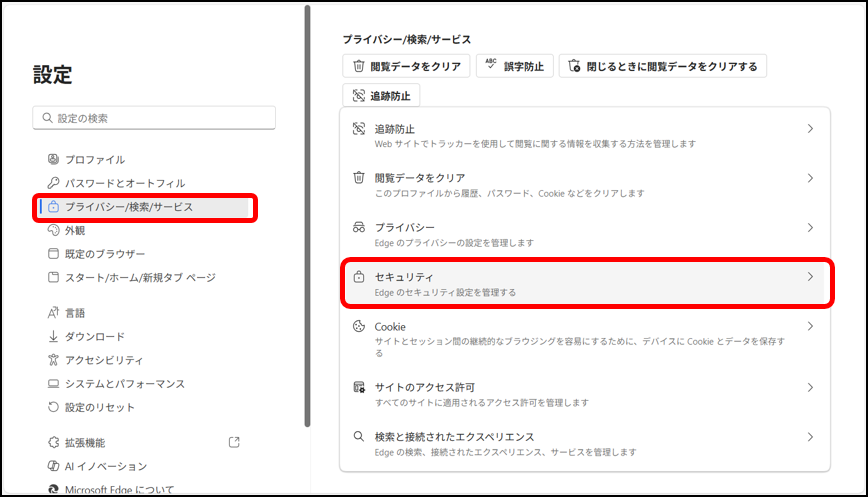Click the trash icon beside 閲覧データをクリア row
This screenshot has width=868, height=497.
pyautogui.click(x=359, y=178)
